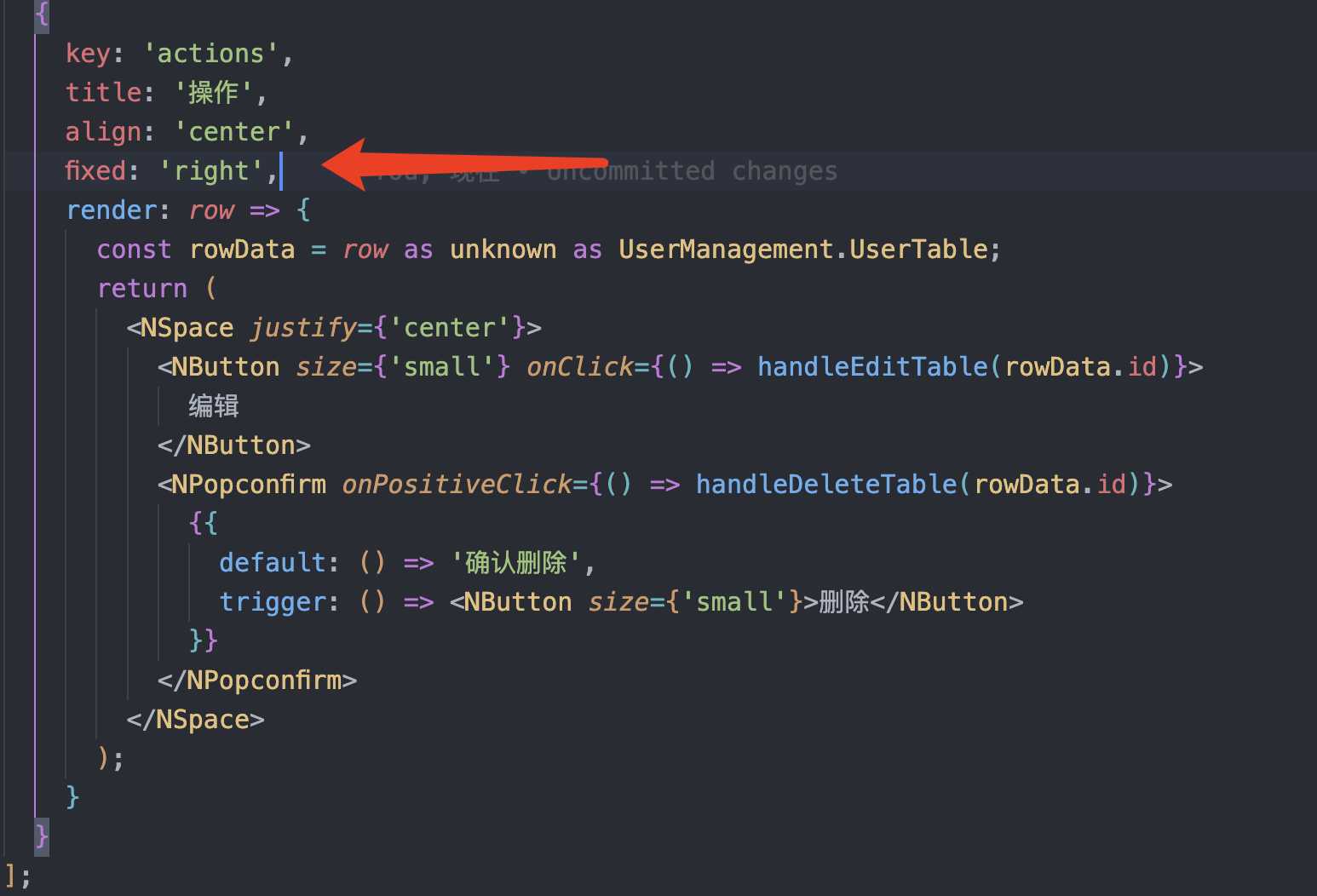Viewport: 1317px width, 896px height.
Task: Click the 'actions' key string
Action: coord(211,53)
